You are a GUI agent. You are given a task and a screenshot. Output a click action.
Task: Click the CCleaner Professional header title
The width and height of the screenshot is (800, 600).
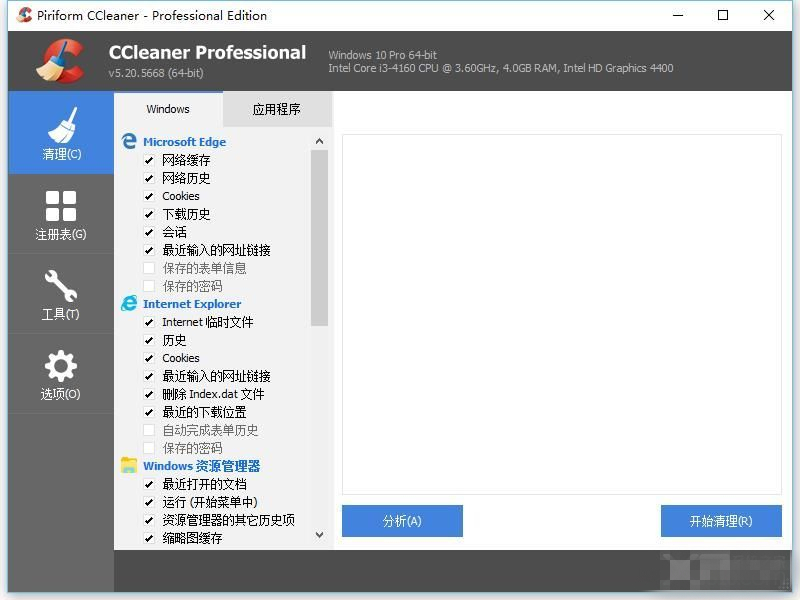coord(207,52)
